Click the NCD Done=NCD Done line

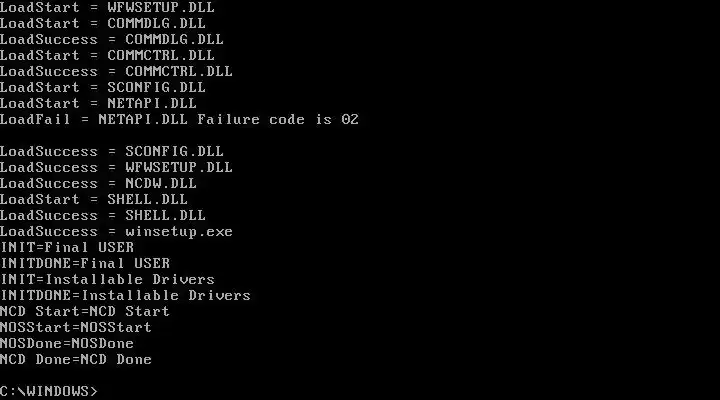[x=76, y=359]
